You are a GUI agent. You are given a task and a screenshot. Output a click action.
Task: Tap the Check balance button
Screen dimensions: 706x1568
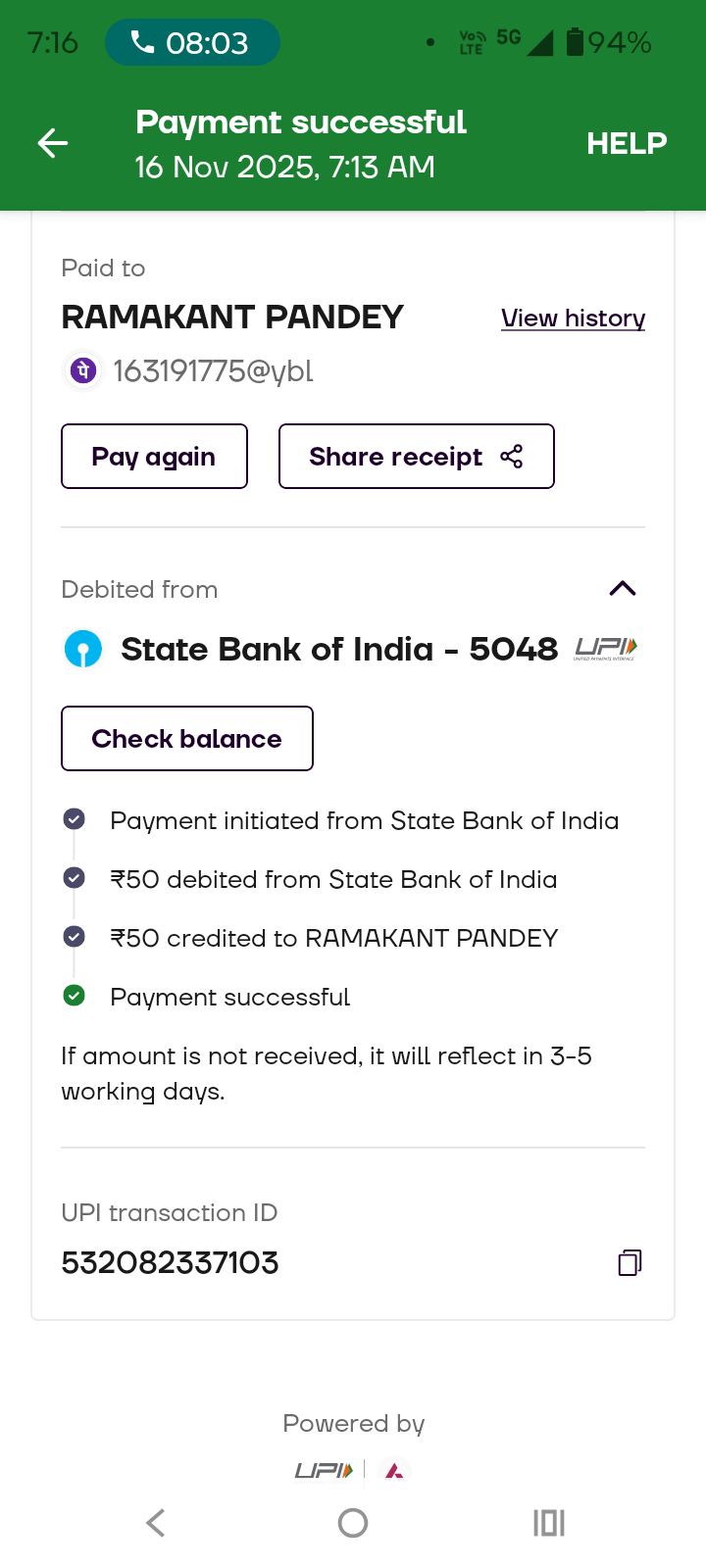coord(187,739)
